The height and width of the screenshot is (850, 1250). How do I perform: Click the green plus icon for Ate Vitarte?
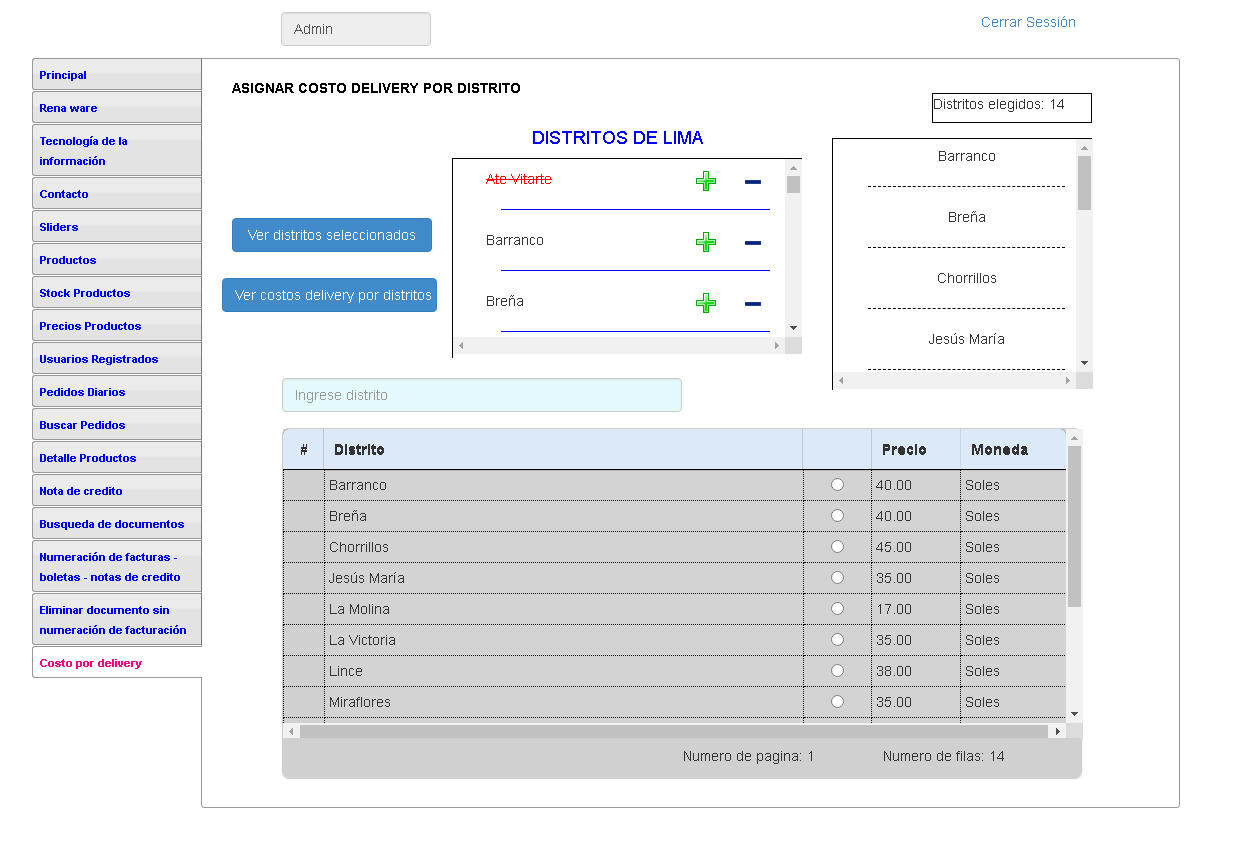tap(706, 181)
